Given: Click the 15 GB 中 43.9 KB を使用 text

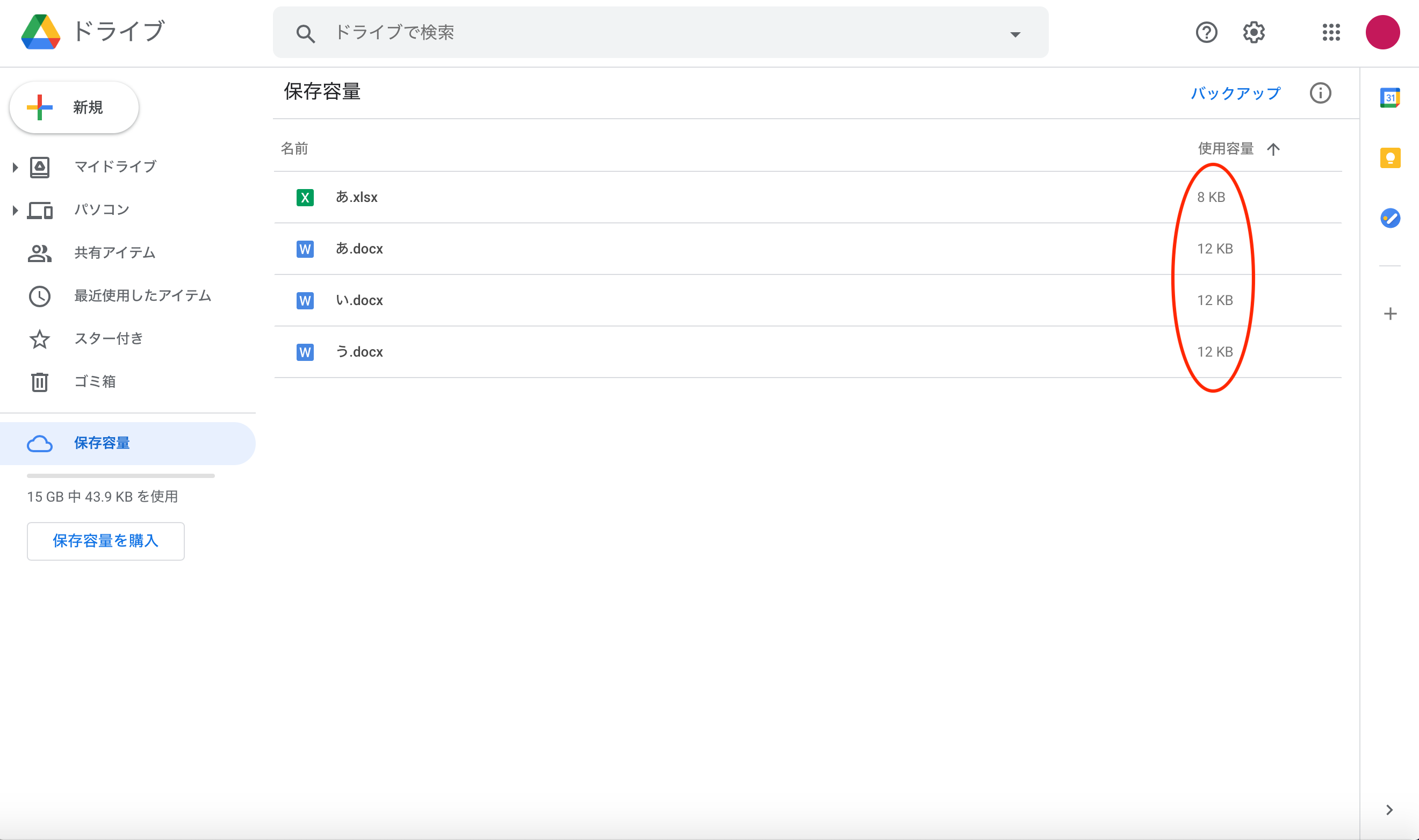Looking at the screenshot, I should pyautogui.click(x=103, y=497).
